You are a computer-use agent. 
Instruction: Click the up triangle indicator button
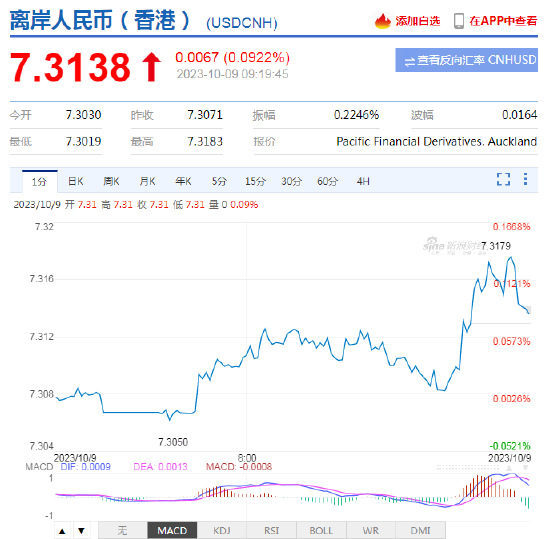tap(62, 531)
